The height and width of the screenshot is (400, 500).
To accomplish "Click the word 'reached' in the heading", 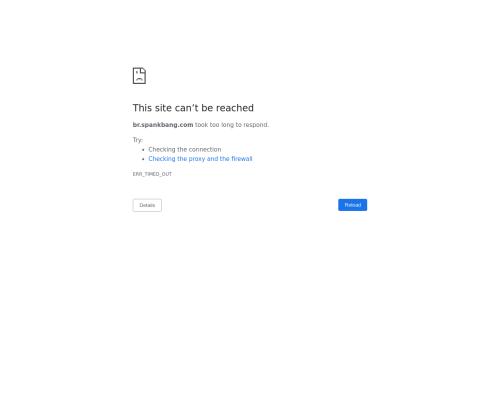I will click(x=235, y=108).
